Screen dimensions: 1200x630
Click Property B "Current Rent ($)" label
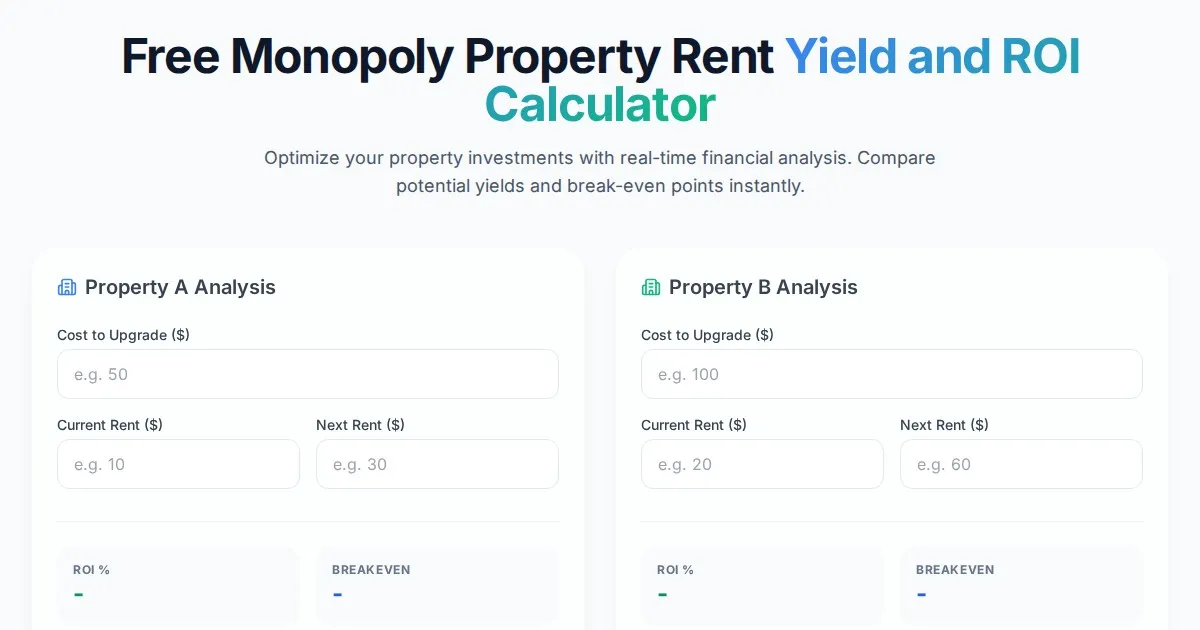click(x=694, y=425)
